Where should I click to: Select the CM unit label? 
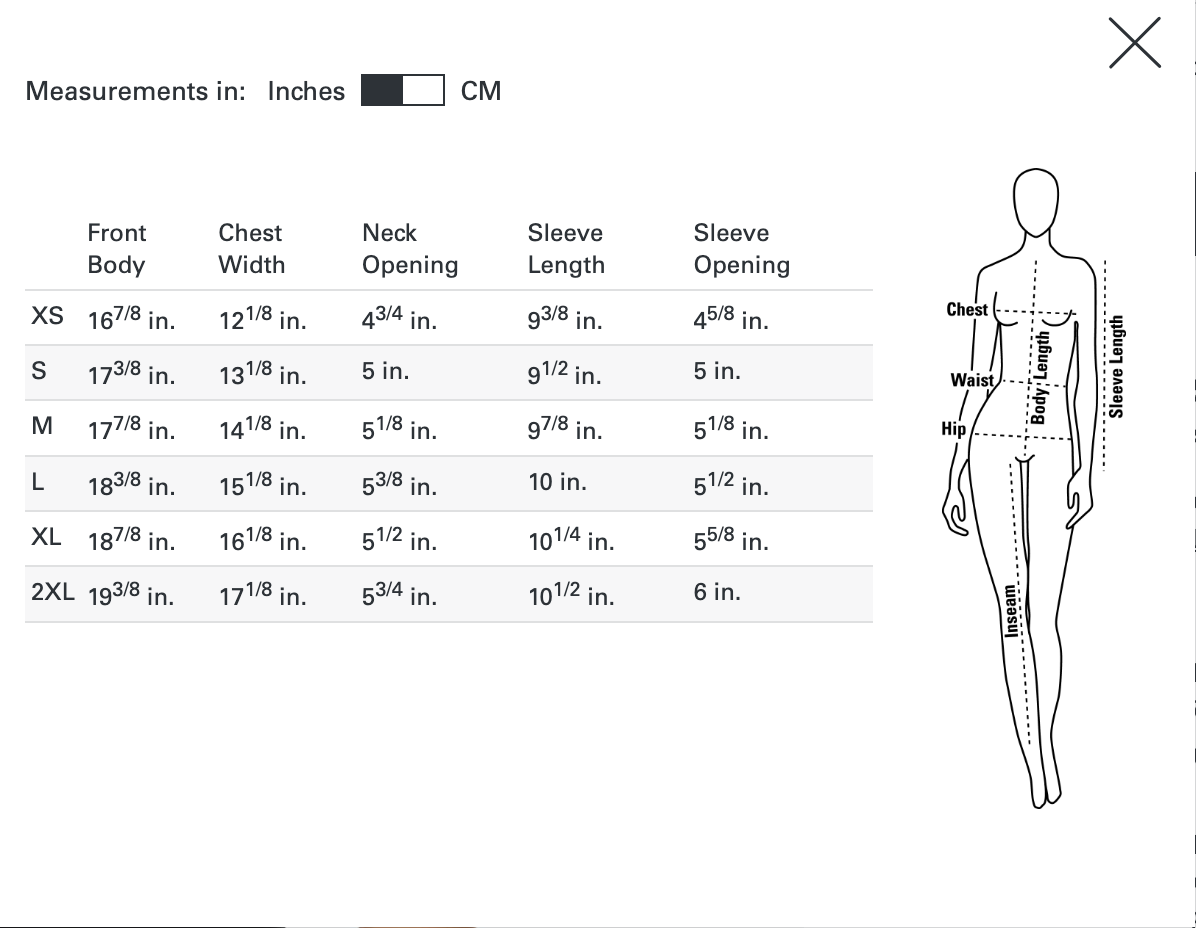point(481,91)
